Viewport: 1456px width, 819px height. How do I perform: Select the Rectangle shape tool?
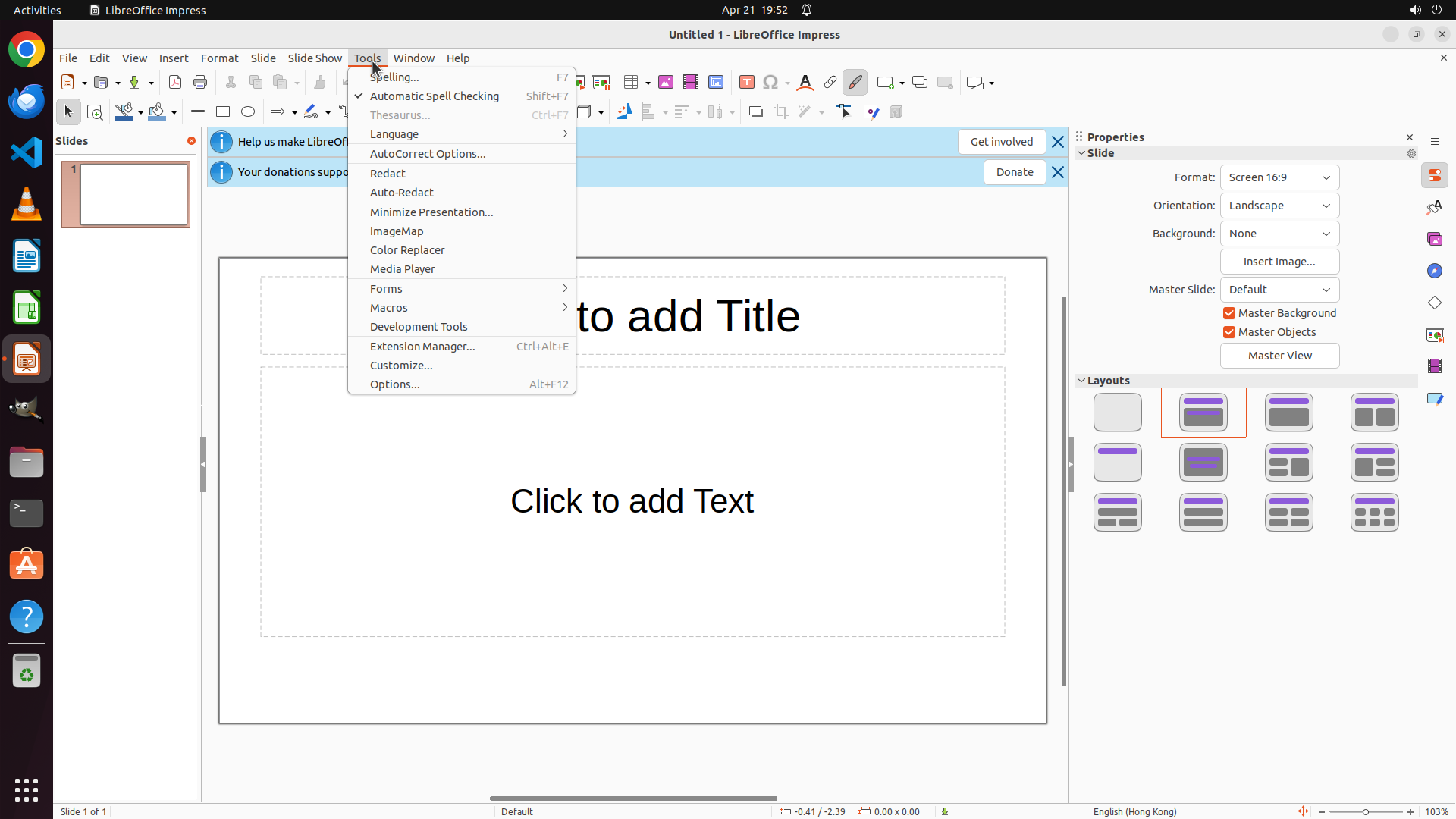pos(223,112)
